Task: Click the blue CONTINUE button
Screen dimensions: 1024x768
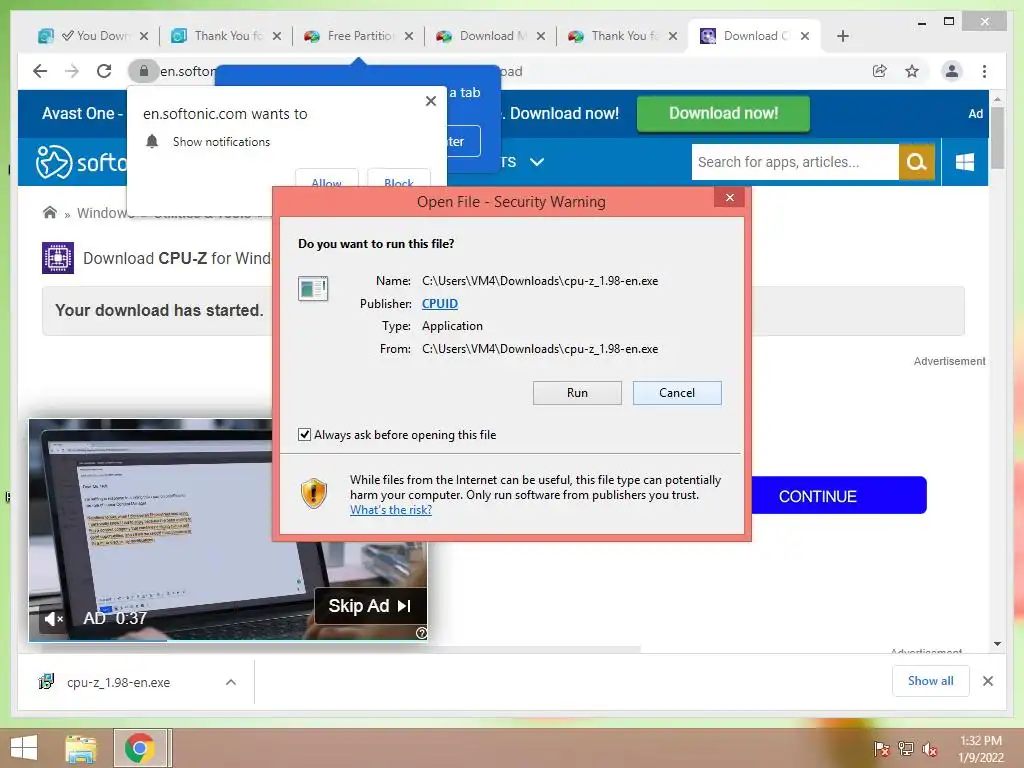Action: (839, 496)
